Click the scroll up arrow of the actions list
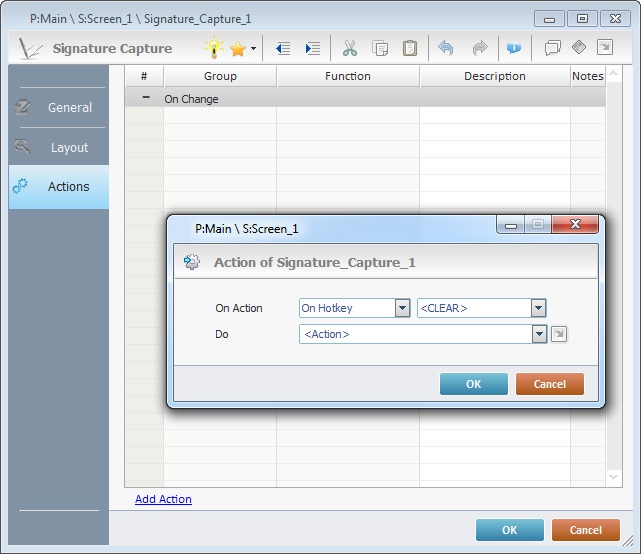Viewport: 641px width, 554px height. click(x=613, y=73)
